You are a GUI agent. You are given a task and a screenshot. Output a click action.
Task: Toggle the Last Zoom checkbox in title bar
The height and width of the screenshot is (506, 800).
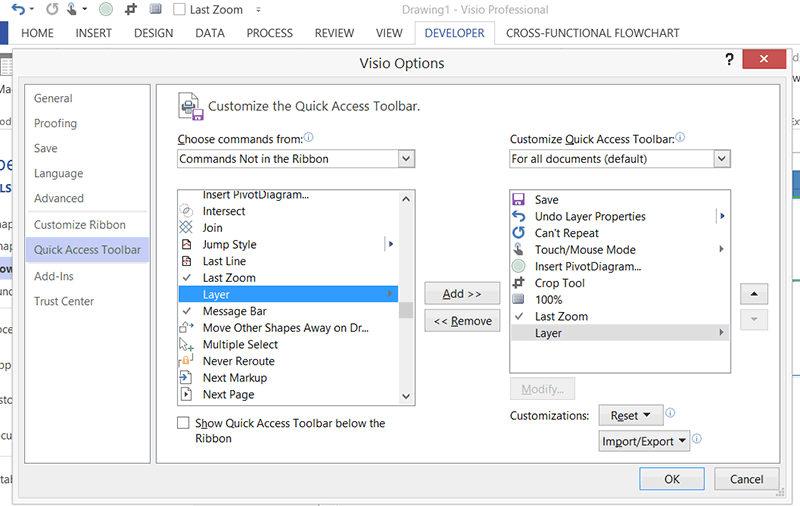pyautogui.click(x=179, y=10)
